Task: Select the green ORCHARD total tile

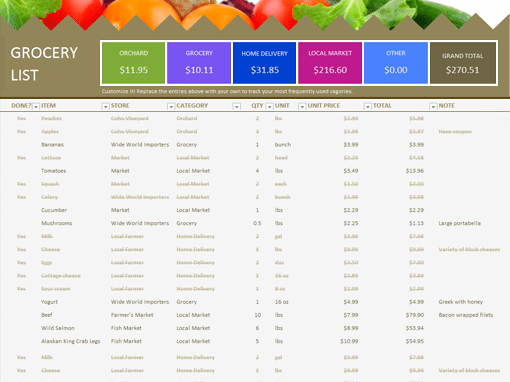Action: pyautogui.click(x=133, y=63)
